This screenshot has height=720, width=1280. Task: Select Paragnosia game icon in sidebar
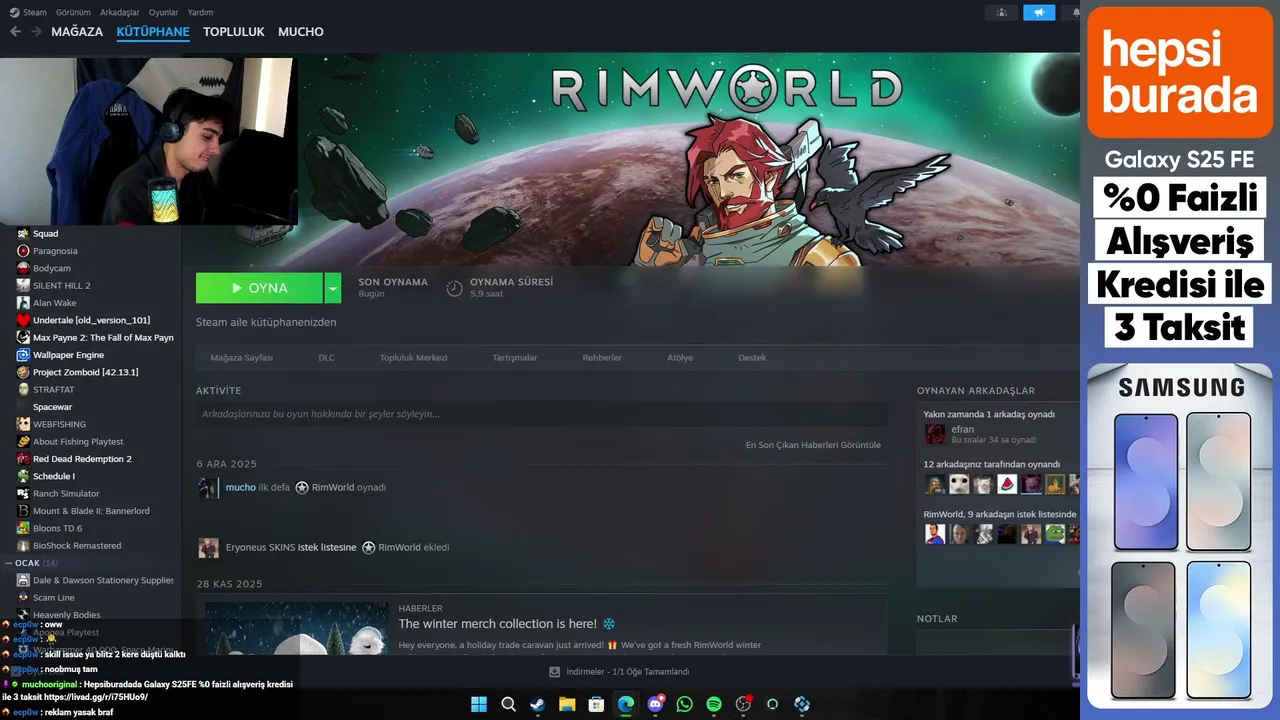23,251
